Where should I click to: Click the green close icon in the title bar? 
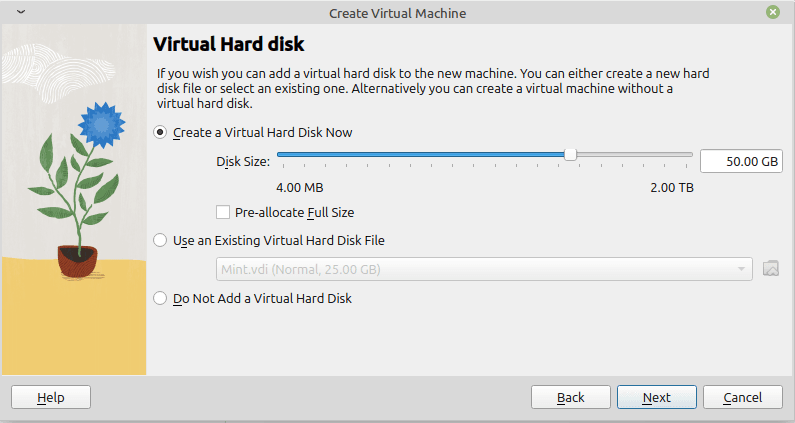tap(773, 12)
